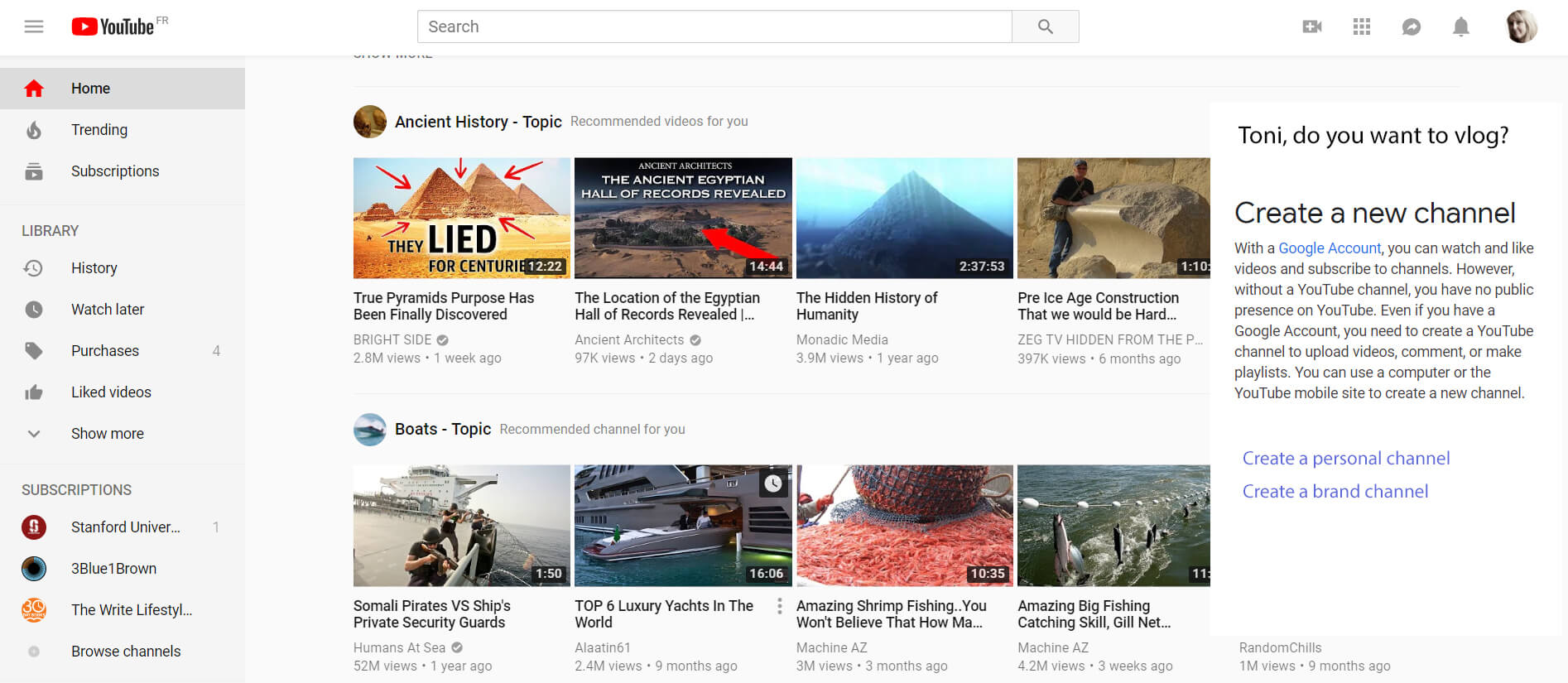Select Home in the sidebar
Viewport: 1568px width, 683px height.
click(123, 88)
